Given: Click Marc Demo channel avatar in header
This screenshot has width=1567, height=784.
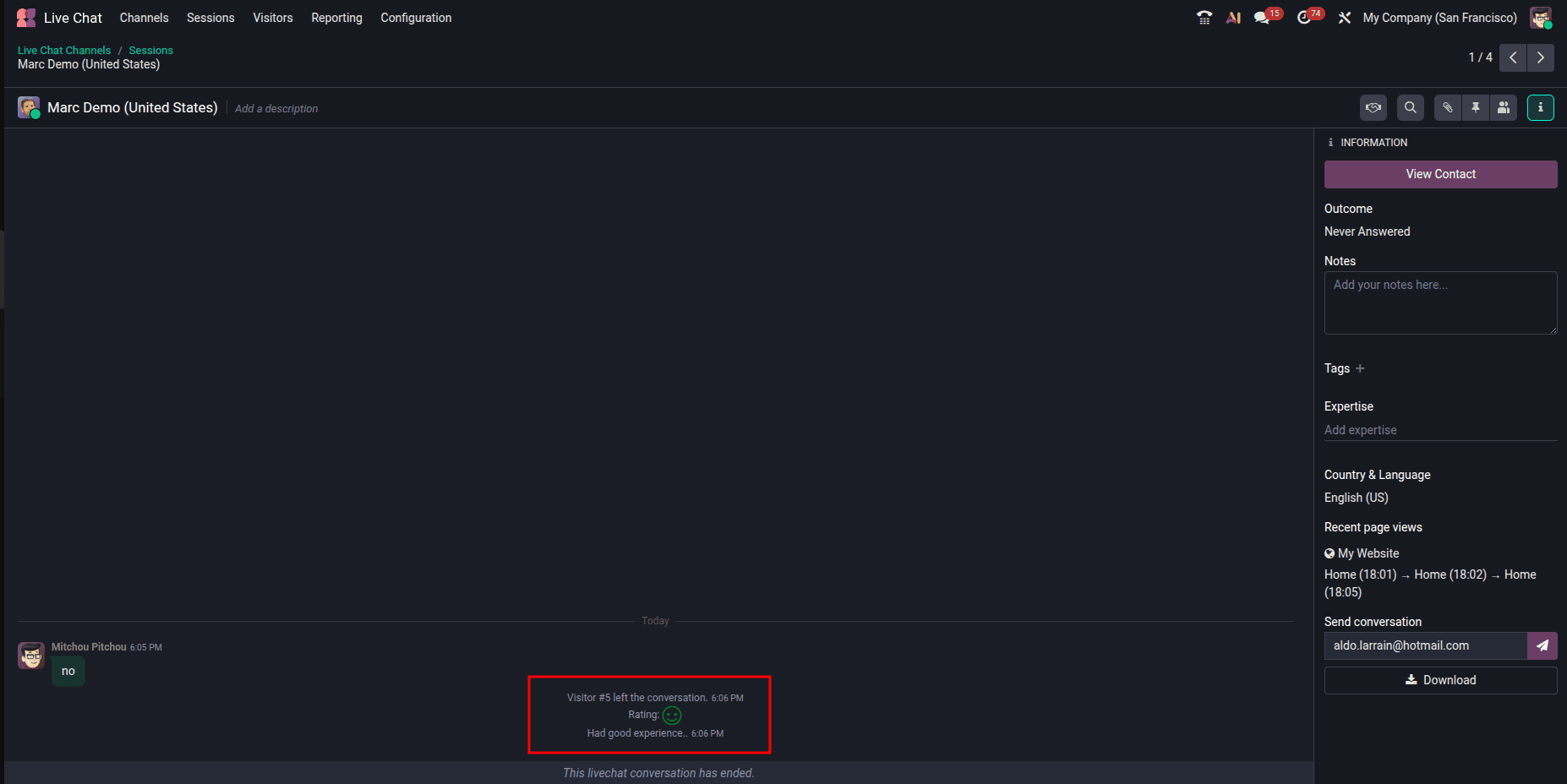Looking at the screenshot, I should tap(29, 107).
